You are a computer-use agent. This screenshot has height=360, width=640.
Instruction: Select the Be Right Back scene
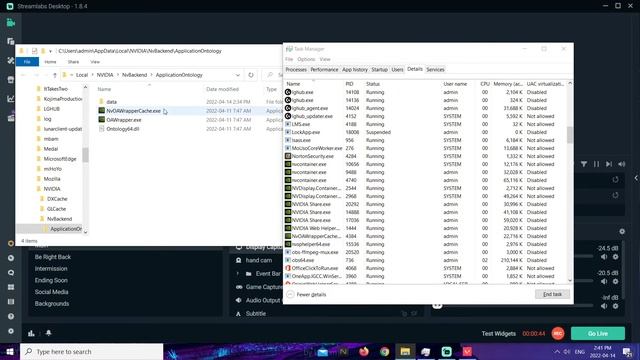tap(53, 257)
